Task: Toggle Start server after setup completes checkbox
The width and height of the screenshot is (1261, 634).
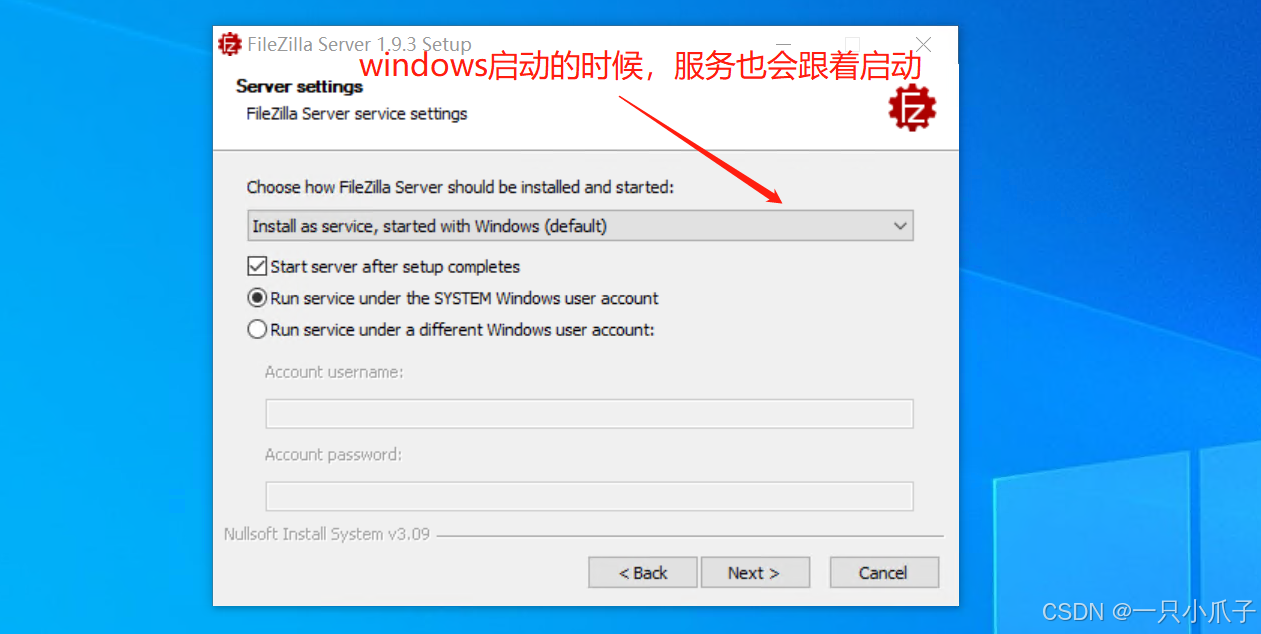Action: click(x=257, y=267)
